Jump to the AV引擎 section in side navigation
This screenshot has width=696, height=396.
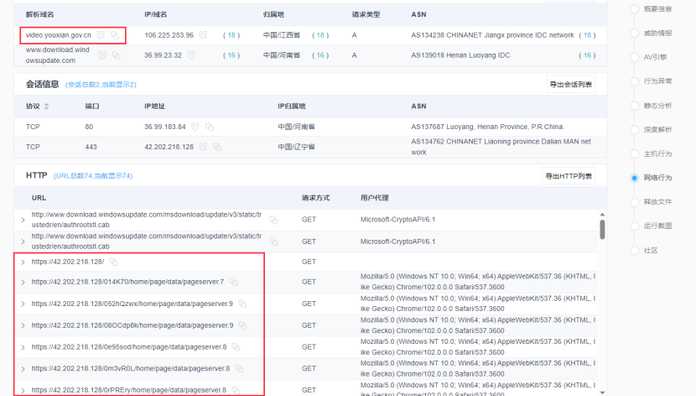click(x=655, y=57)
